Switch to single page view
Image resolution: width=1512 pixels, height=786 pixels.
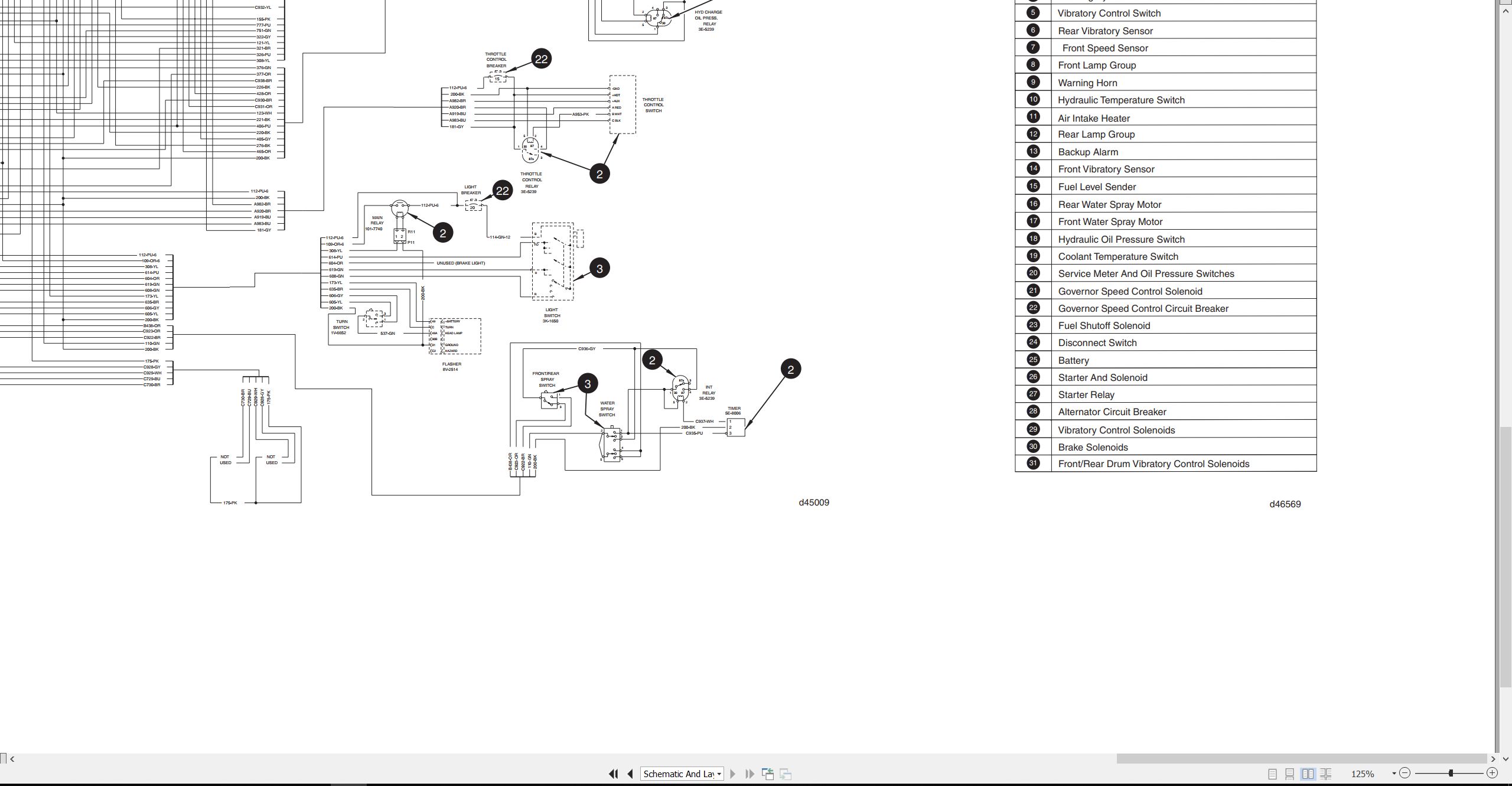click(x=1272, y=774)
